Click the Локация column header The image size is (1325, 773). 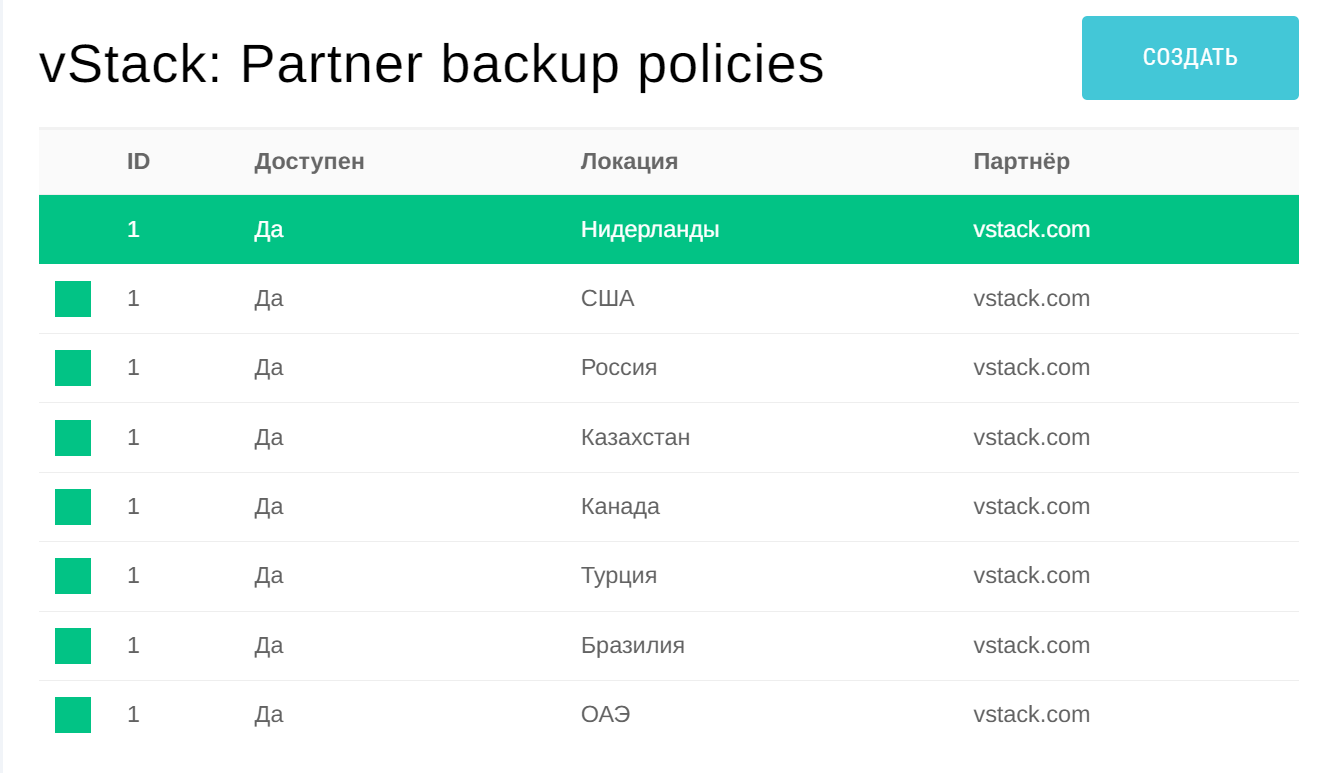629,161
